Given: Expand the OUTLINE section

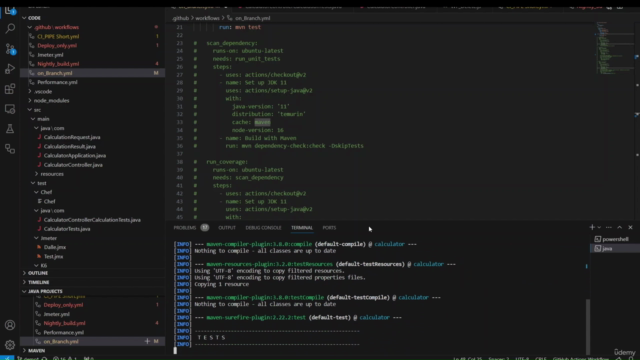Looking at the screenshot, I should coord(38,273).
